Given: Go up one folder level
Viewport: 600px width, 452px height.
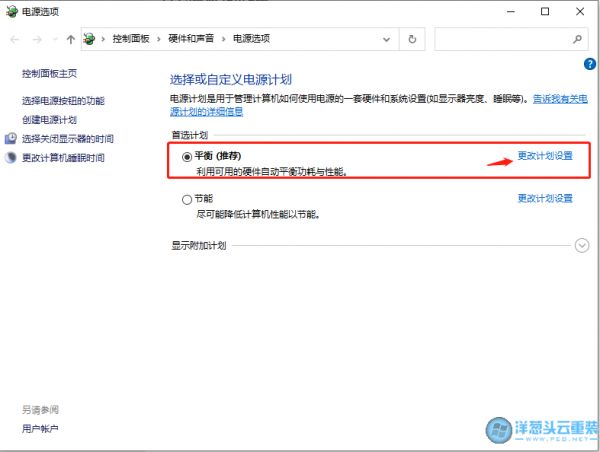Looking at the screenshot, I should pos(70,39).
